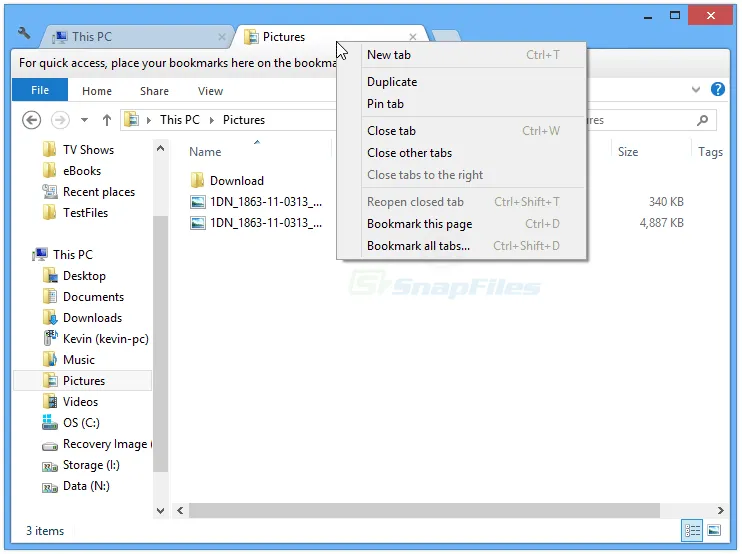742x554 pixels.
Task: Select the 4,887 KB image file
Action: click(256, 223)
